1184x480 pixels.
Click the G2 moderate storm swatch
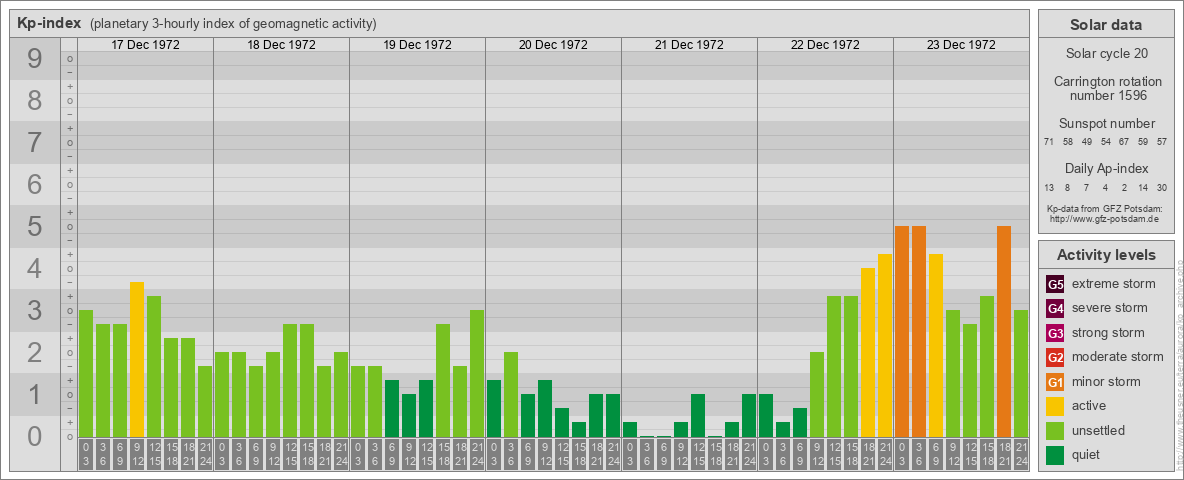click(1055, 357)
